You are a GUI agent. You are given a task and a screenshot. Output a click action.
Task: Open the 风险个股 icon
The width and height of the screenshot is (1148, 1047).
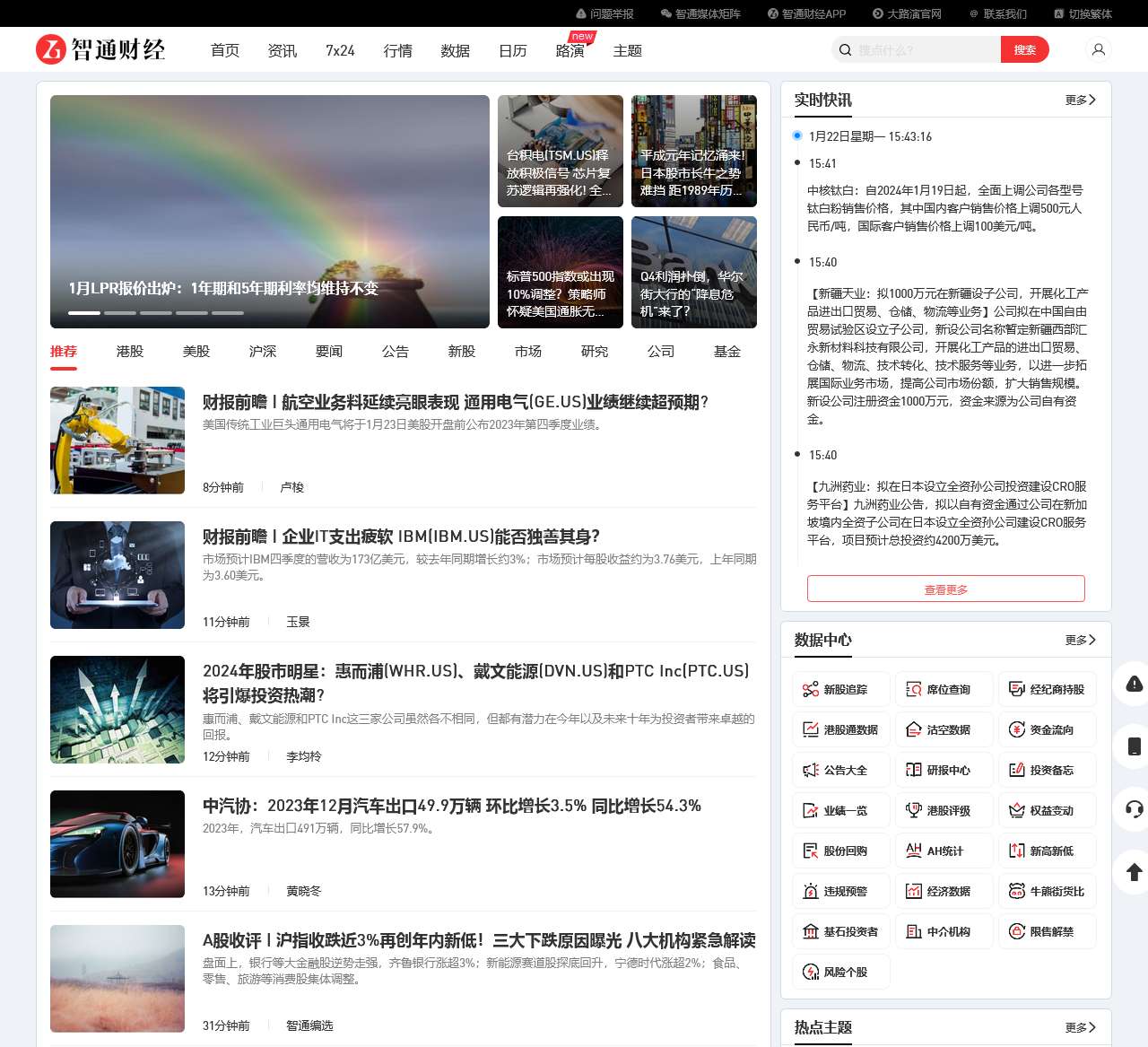(840, 972)
